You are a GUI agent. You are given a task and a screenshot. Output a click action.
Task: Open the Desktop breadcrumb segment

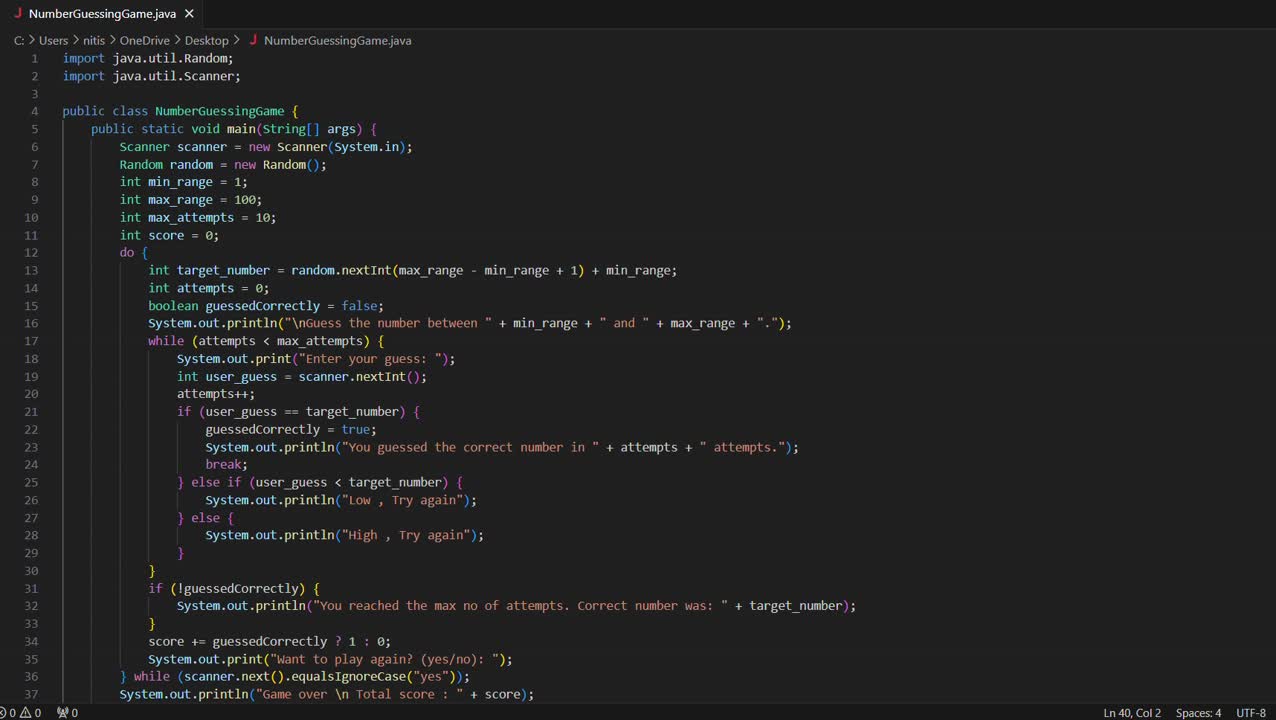tap(206, 40)
